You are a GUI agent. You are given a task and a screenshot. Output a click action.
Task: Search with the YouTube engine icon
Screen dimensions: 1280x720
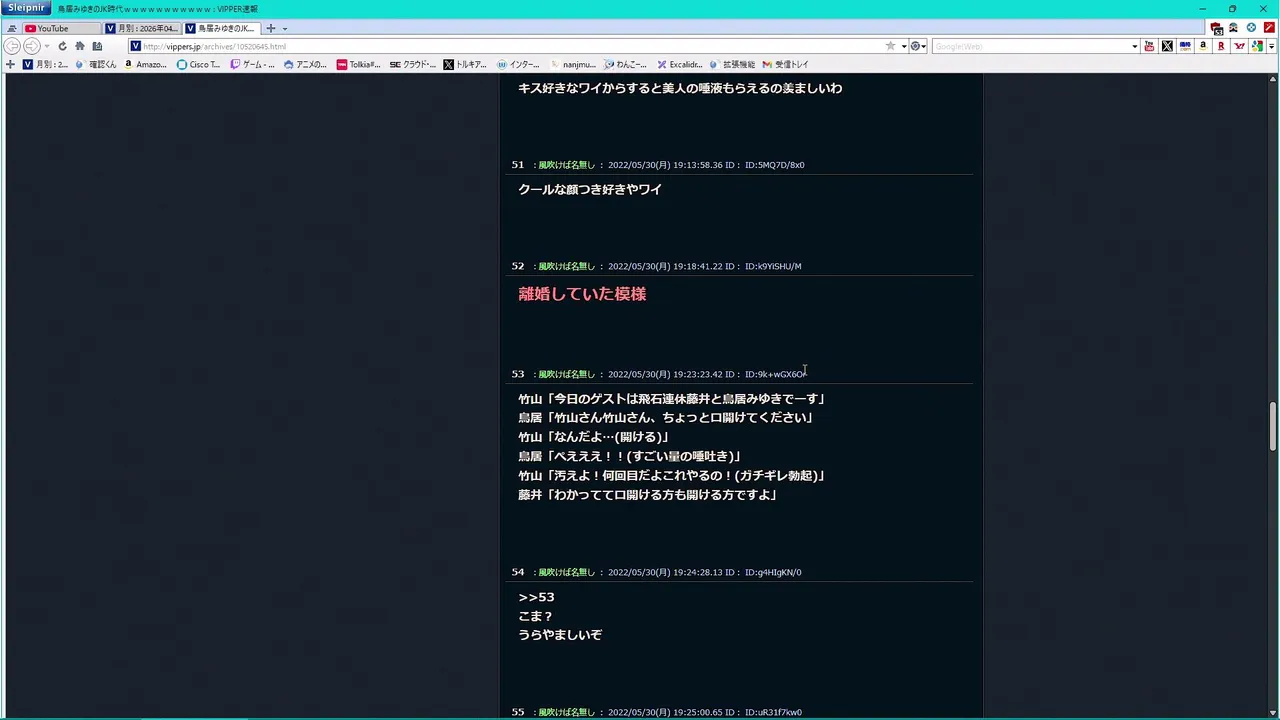point(1149,46)
